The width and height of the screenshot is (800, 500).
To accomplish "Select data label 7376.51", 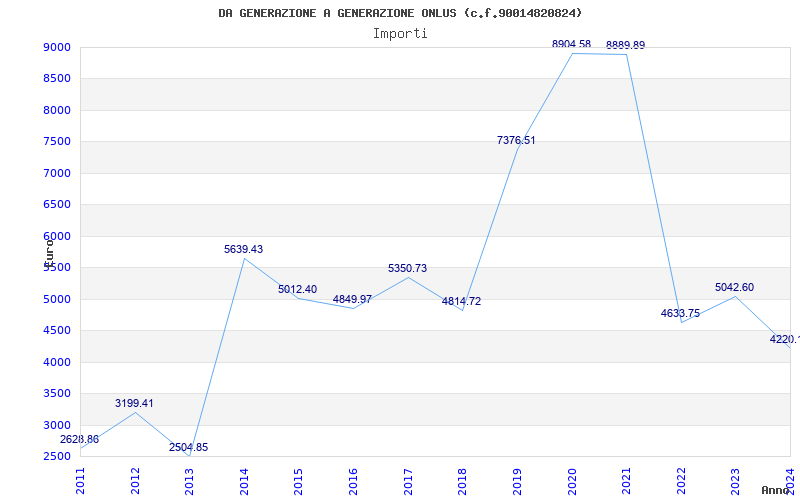I will (x=516, y=140).
